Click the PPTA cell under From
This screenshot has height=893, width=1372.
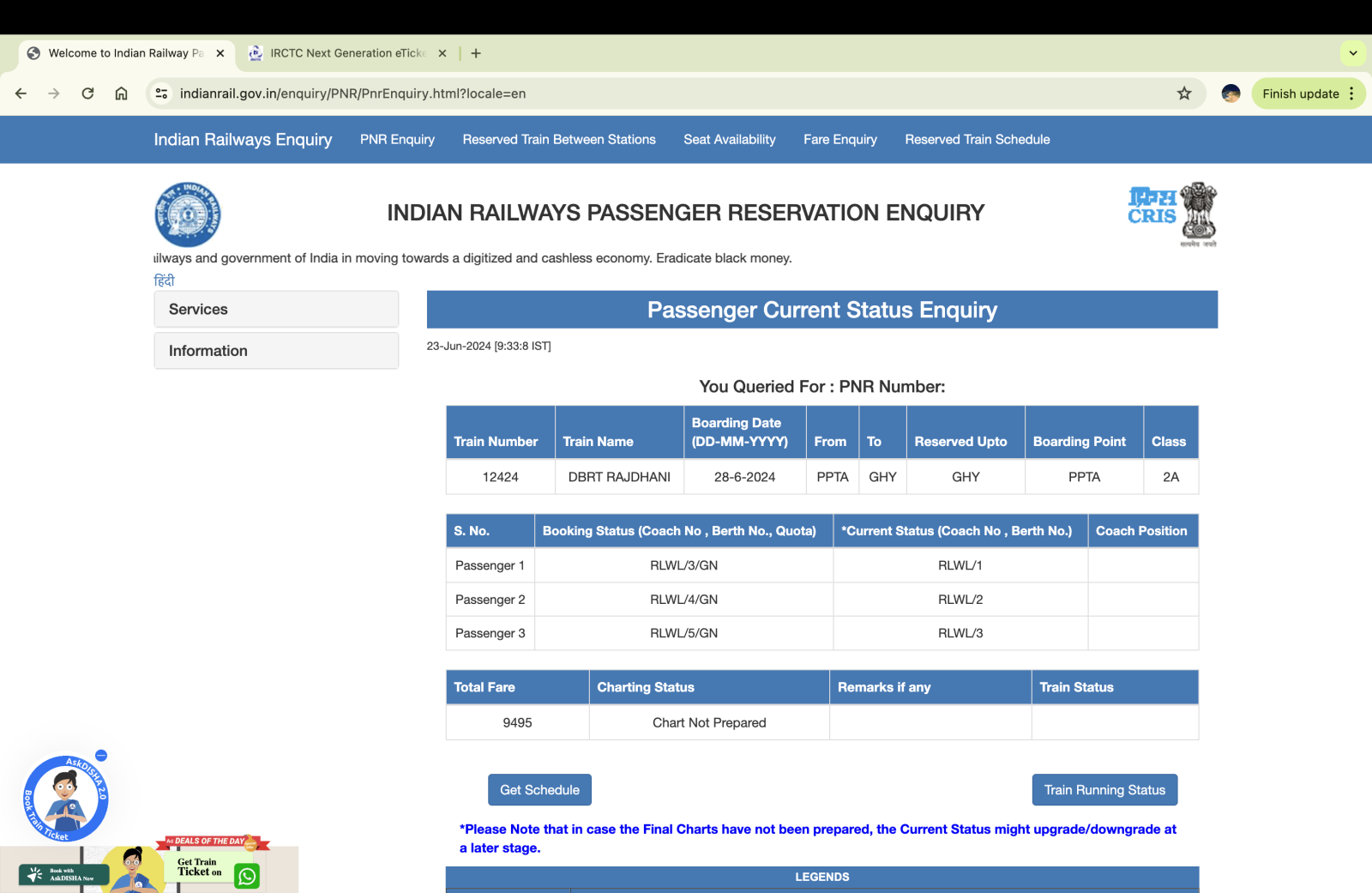[833, 477]
